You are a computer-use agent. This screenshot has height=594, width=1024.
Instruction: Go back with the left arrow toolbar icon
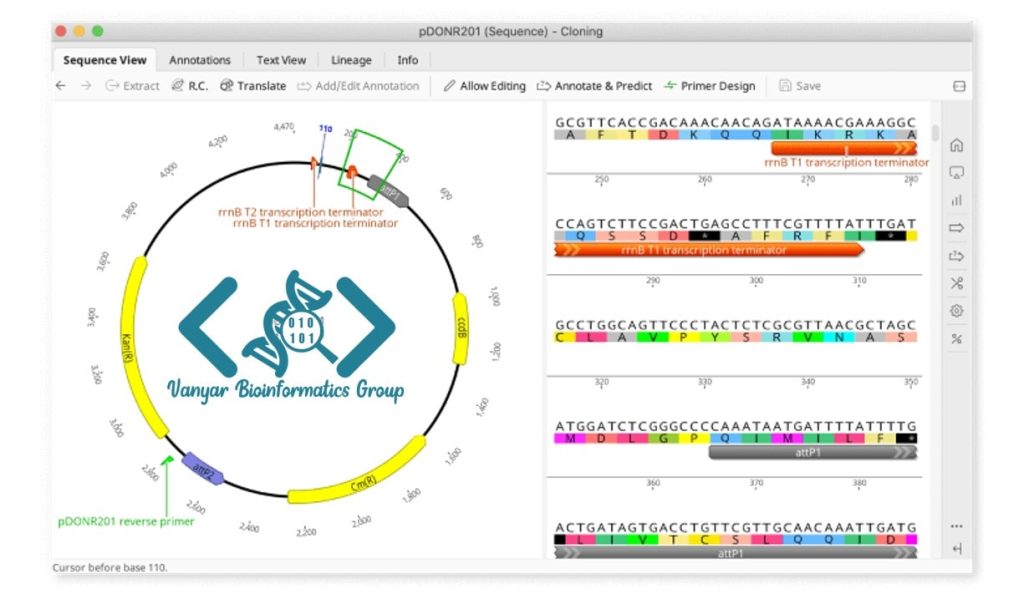click(61, 86)
